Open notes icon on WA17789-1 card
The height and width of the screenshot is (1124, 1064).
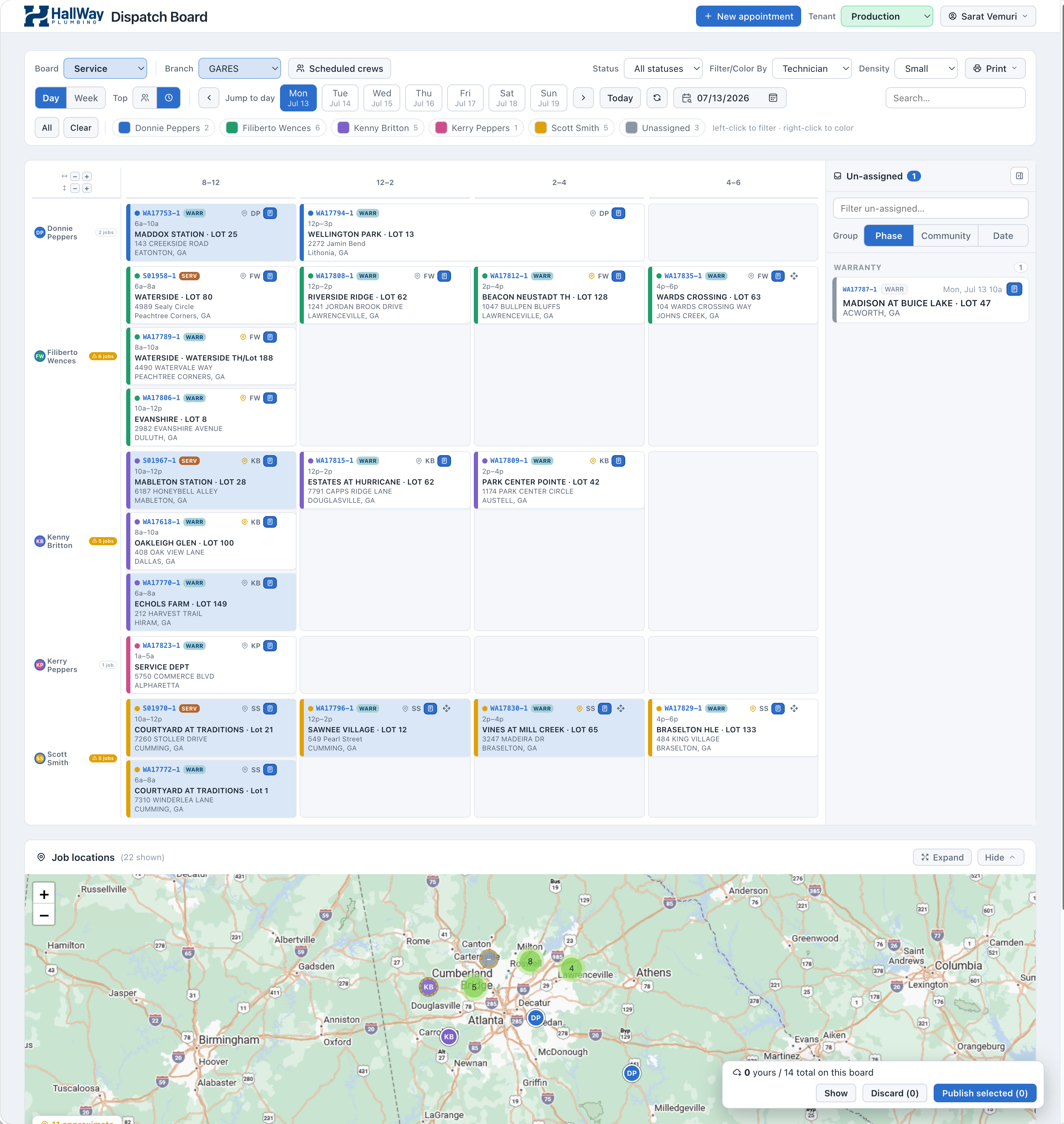point(271,337)
